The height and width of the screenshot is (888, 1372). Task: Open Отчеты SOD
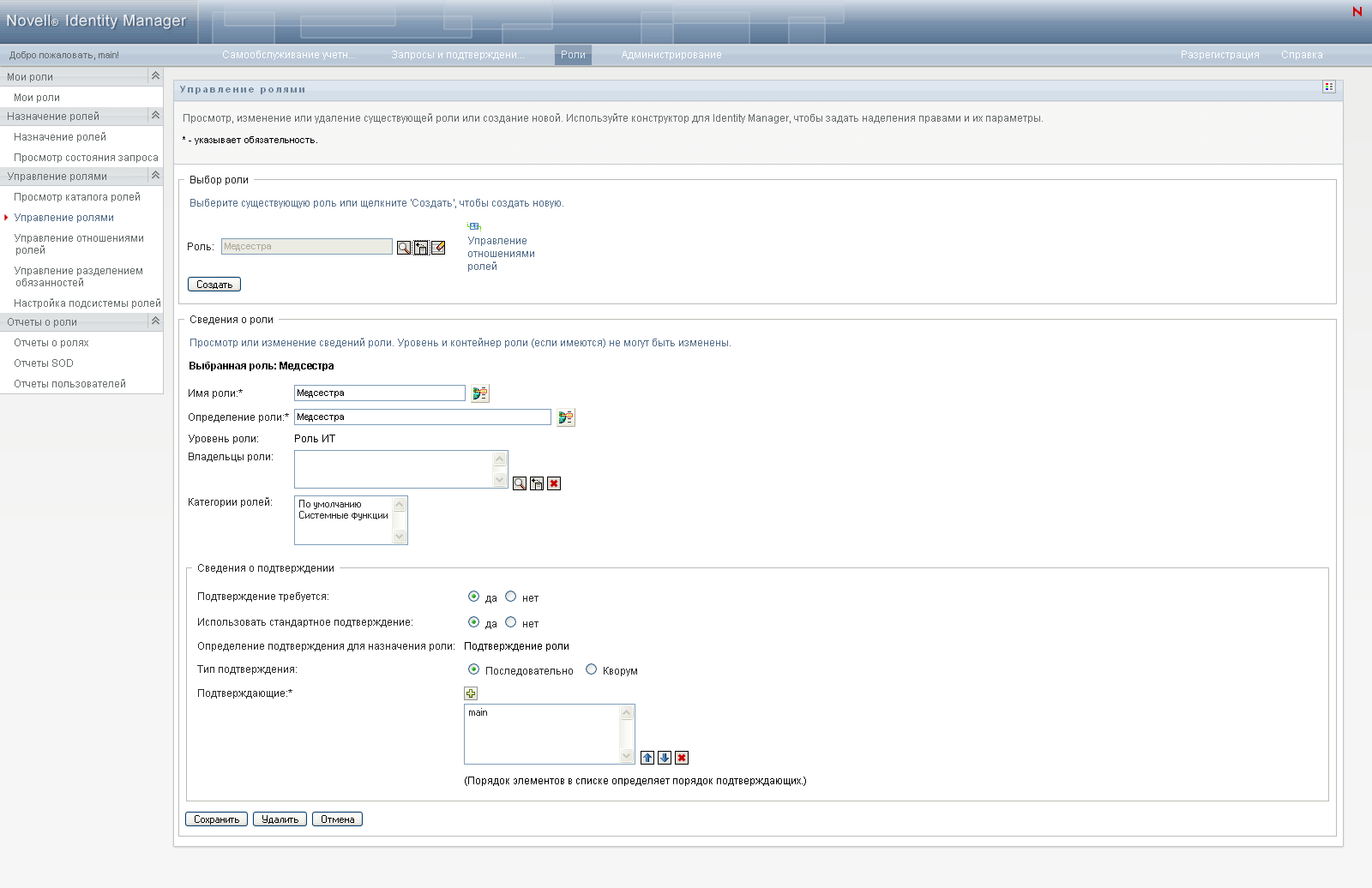[x=44, y=363]
